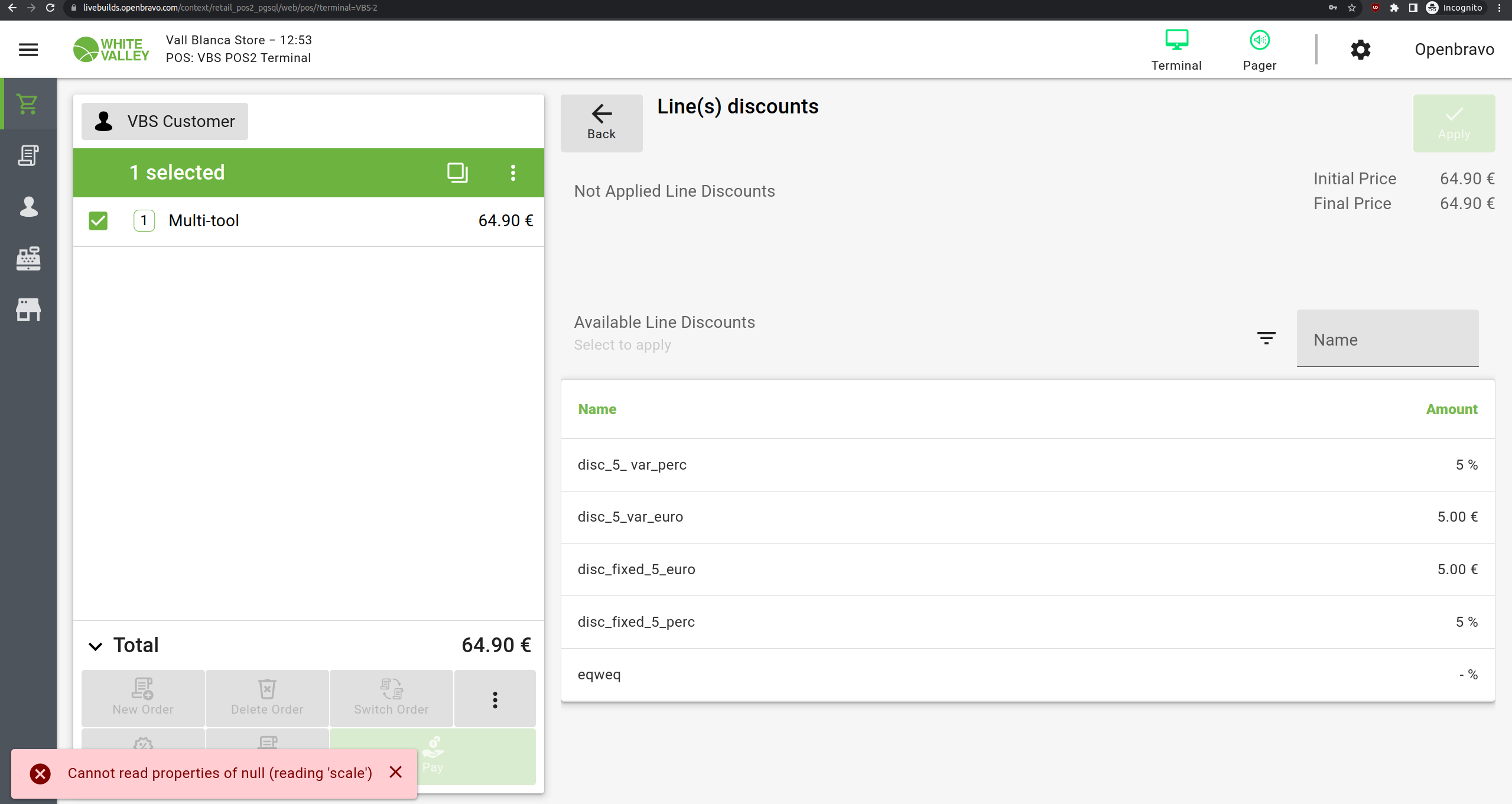Open selected lines three-dot menu
The width and height of the screenshot is (1512, 804).
513,172
